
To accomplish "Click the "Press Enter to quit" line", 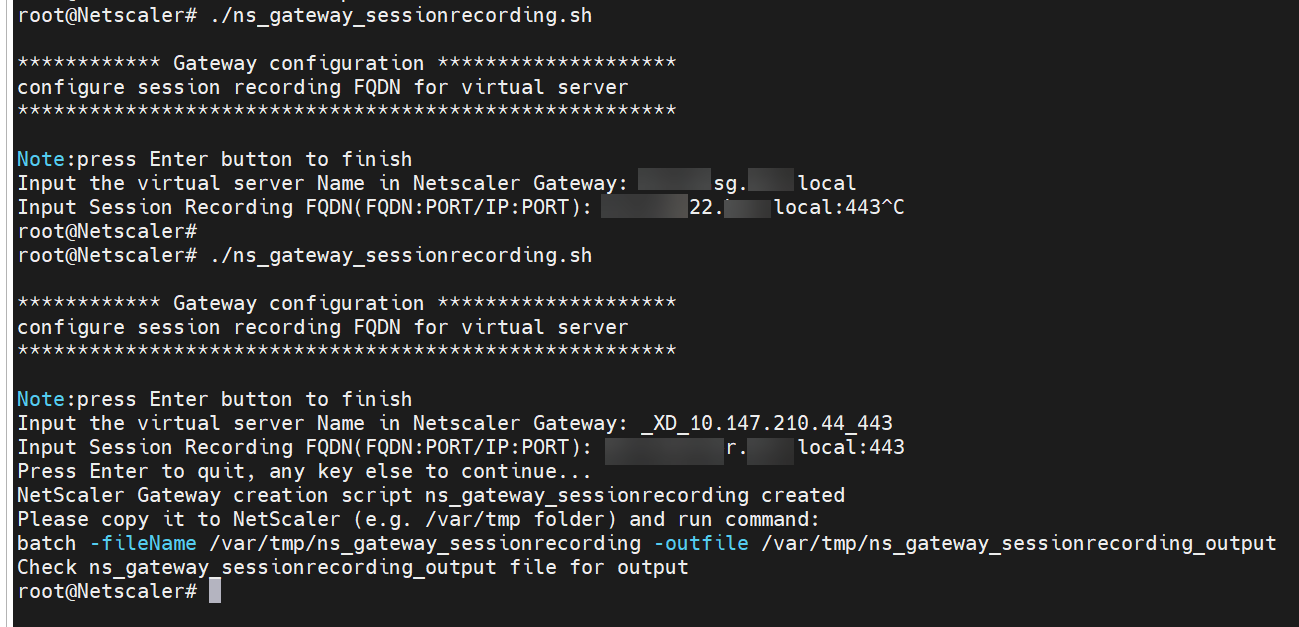I will [304, 472].
